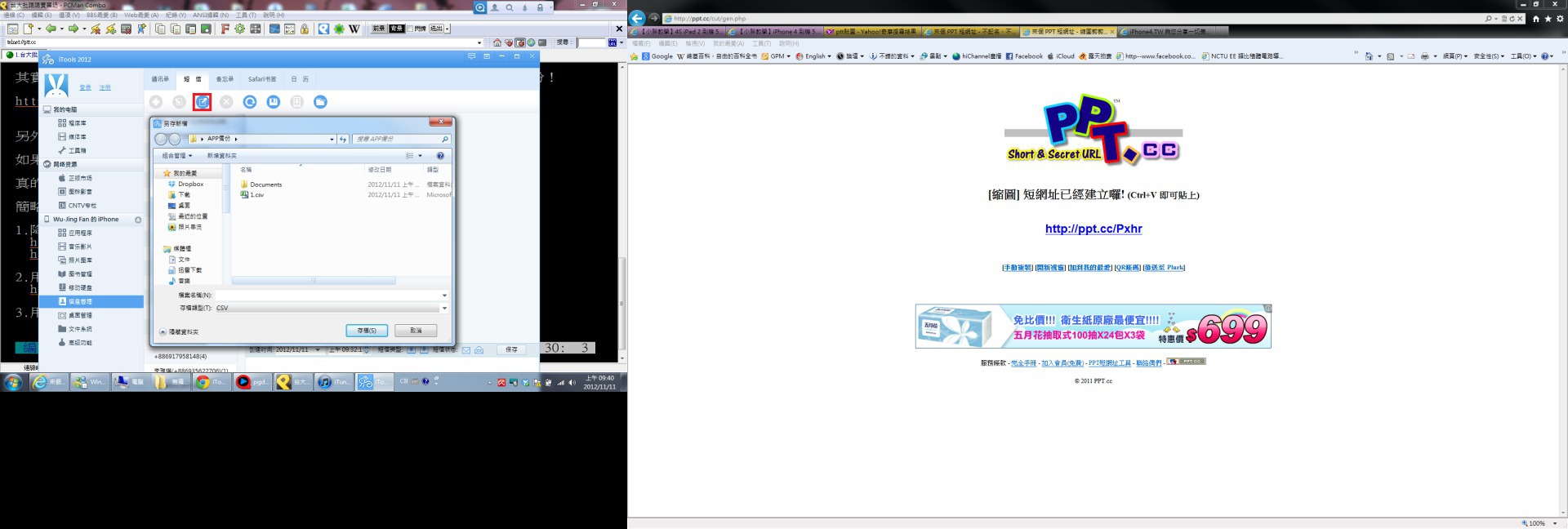Click the Internet Explorer home icon
This screenshot has height=529, width=1568.
(x=1536, y=18)
